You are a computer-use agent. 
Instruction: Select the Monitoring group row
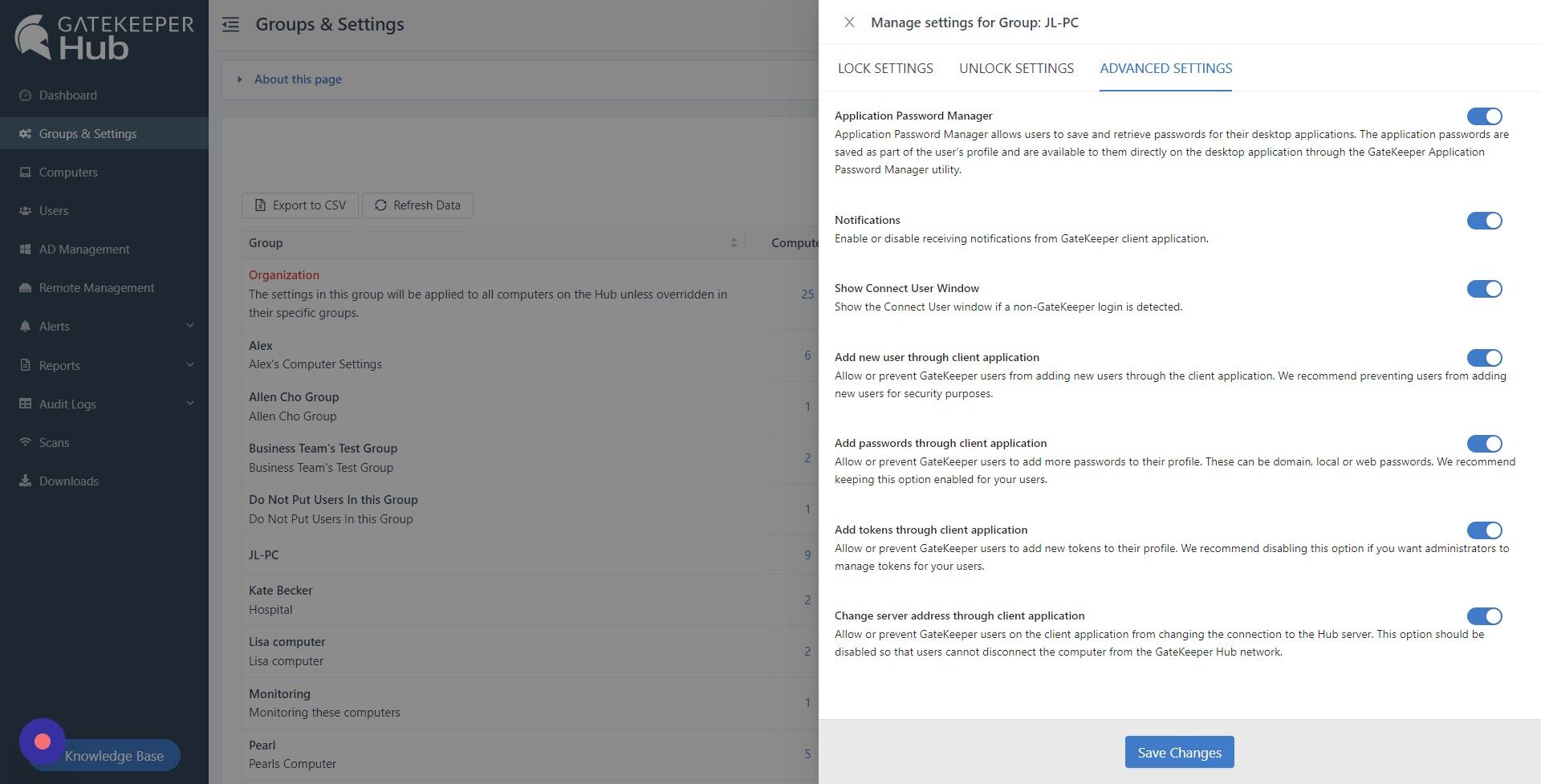pos(530,703)
